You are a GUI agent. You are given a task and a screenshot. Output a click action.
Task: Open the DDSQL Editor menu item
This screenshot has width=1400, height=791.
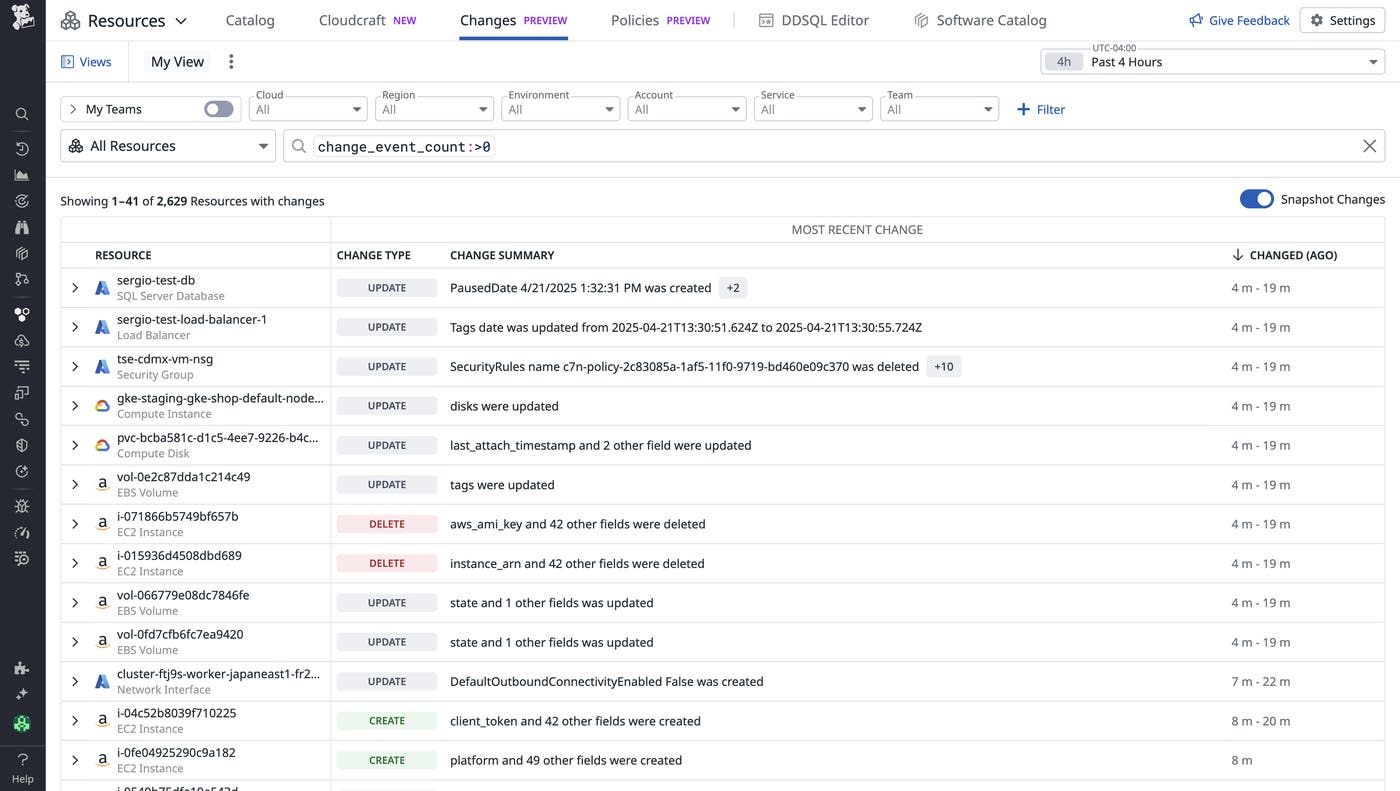(x=826, y=19)
